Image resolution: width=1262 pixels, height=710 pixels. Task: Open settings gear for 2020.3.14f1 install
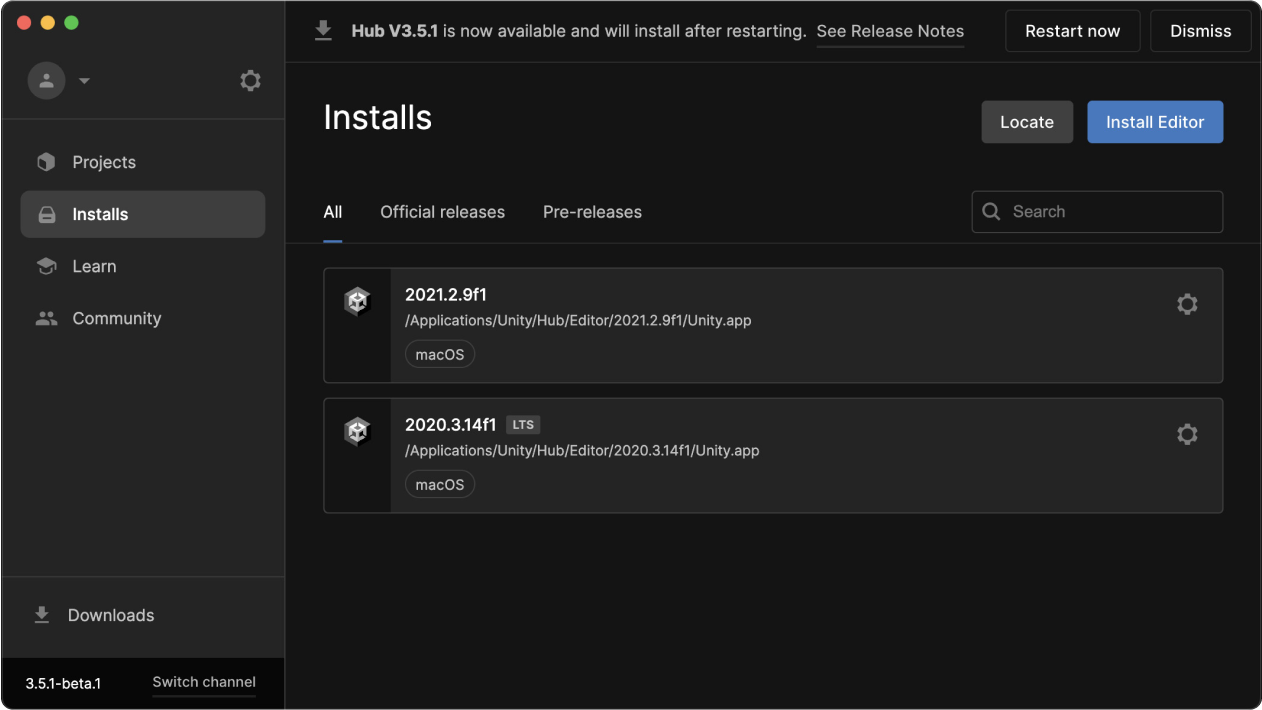[x=1187, y=434]
